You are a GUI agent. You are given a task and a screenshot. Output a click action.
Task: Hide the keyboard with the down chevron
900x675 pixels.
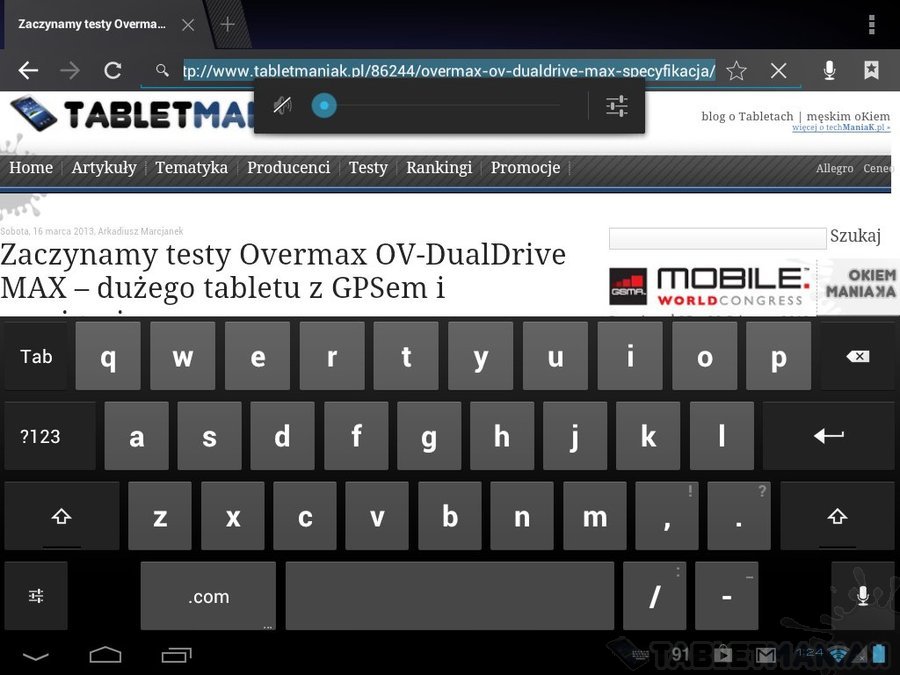pos(36,655)
